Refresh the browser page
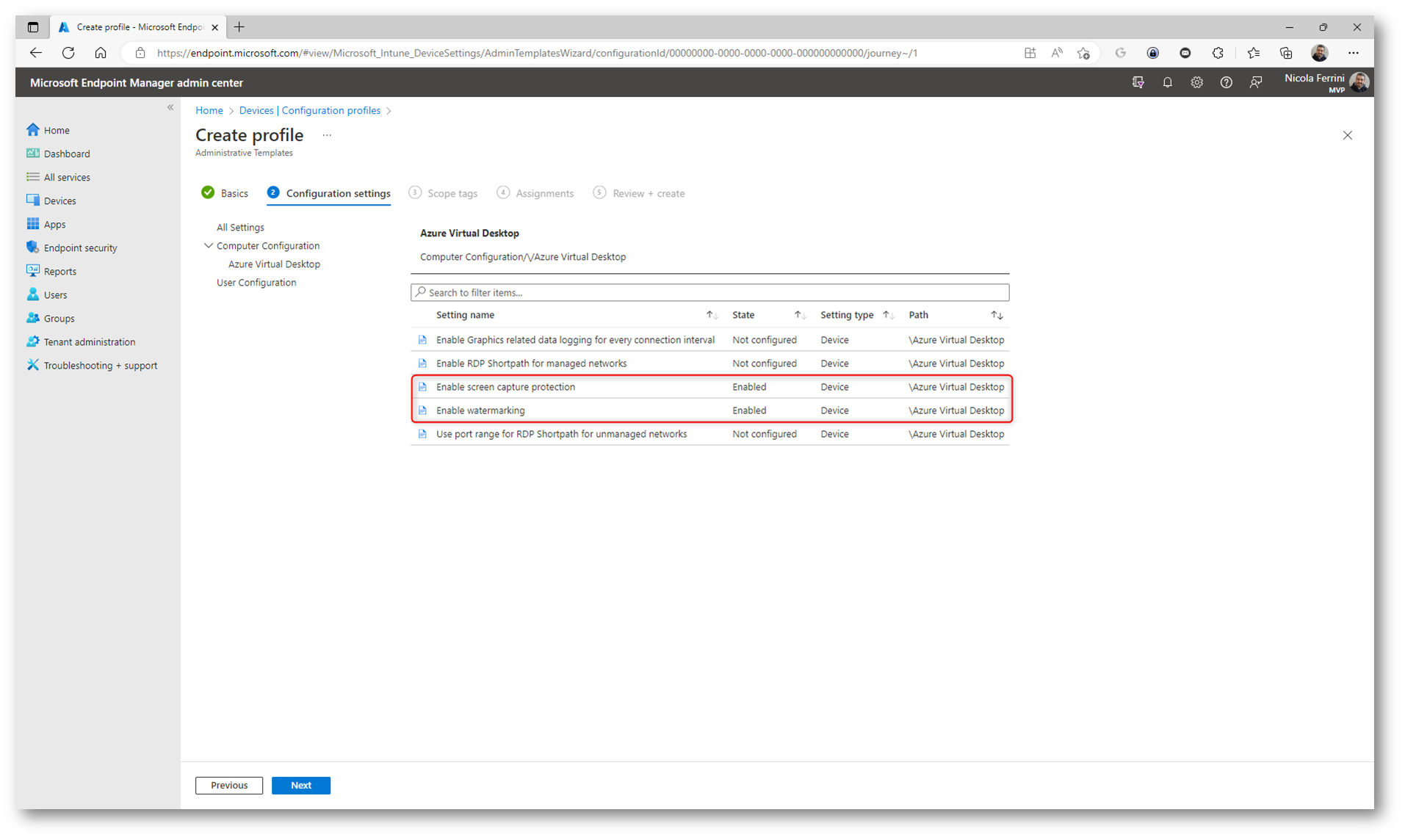The height and width of the screenshot is (840, 1405). coord(68,53)
